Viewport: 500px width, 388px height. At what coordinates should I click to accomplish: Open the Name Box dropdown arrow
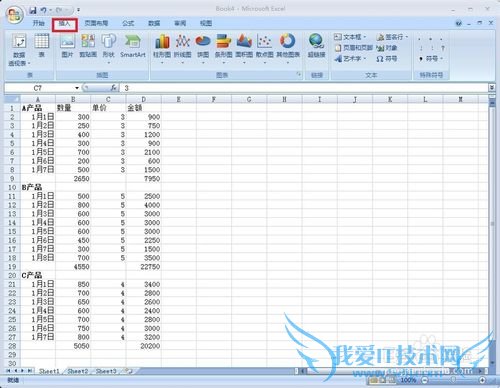(77, 88)
